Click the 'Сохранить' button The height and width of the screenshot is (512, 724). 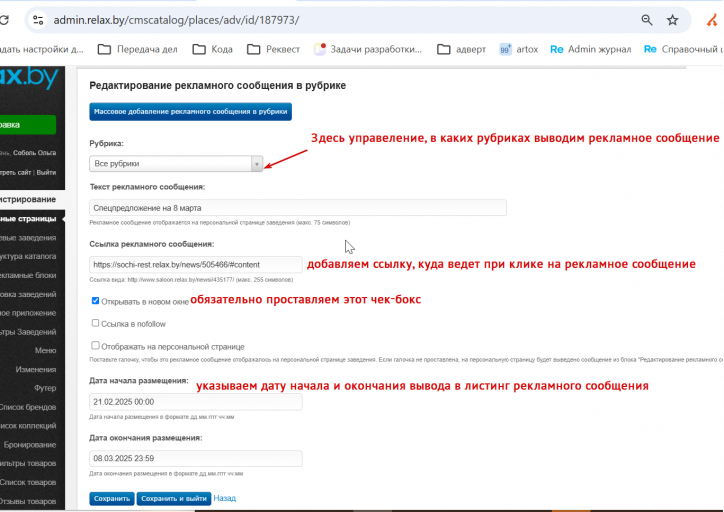coord(112,499)
